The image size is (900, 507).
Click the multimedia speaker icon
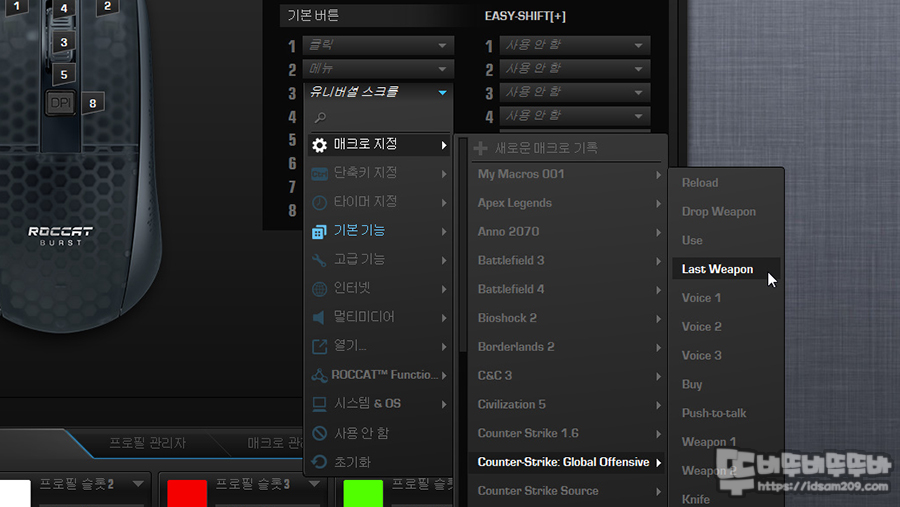(x=319, y=318)
